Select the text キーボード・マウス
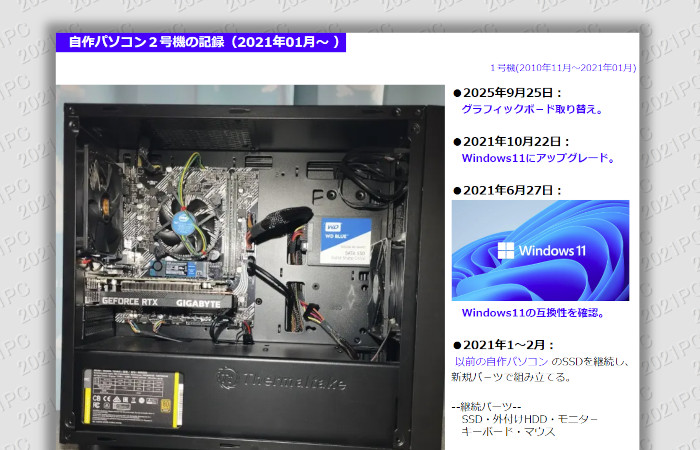Image resolution: width=700 pixels, height=450 pixels. coord(508,432)
